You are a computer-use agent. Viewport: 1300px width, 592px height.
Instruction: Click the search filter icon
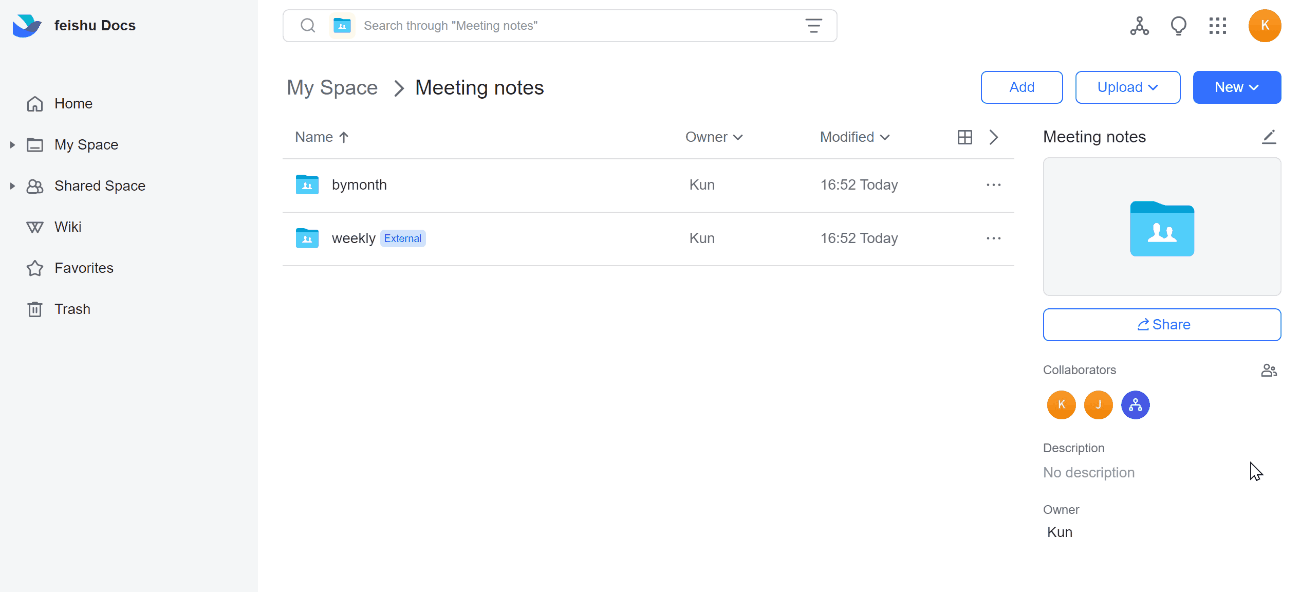tap(814, 25)
